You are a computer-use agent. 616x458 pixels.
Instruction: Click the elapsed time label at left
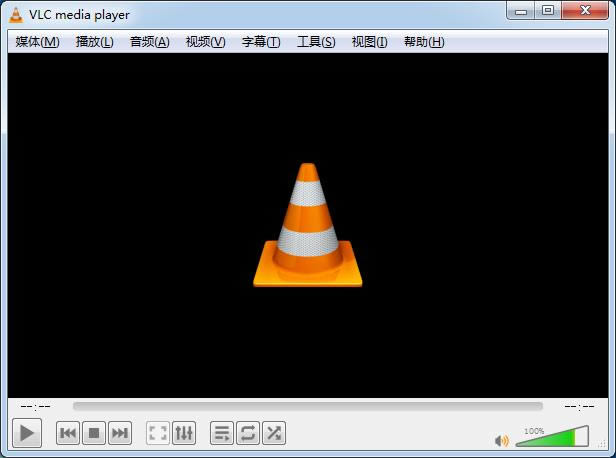(x=35, y=406)
